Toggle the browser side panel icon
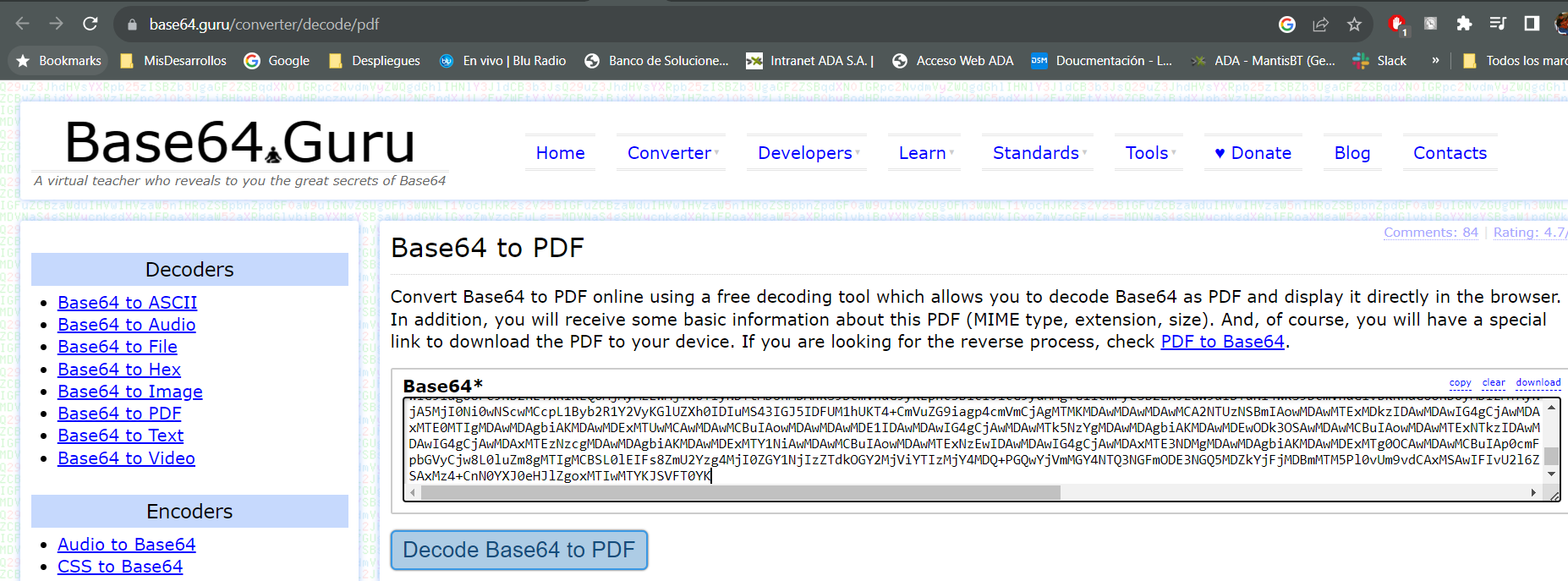The height and width of the screenshot is (581, 1568). [1532, 24]
